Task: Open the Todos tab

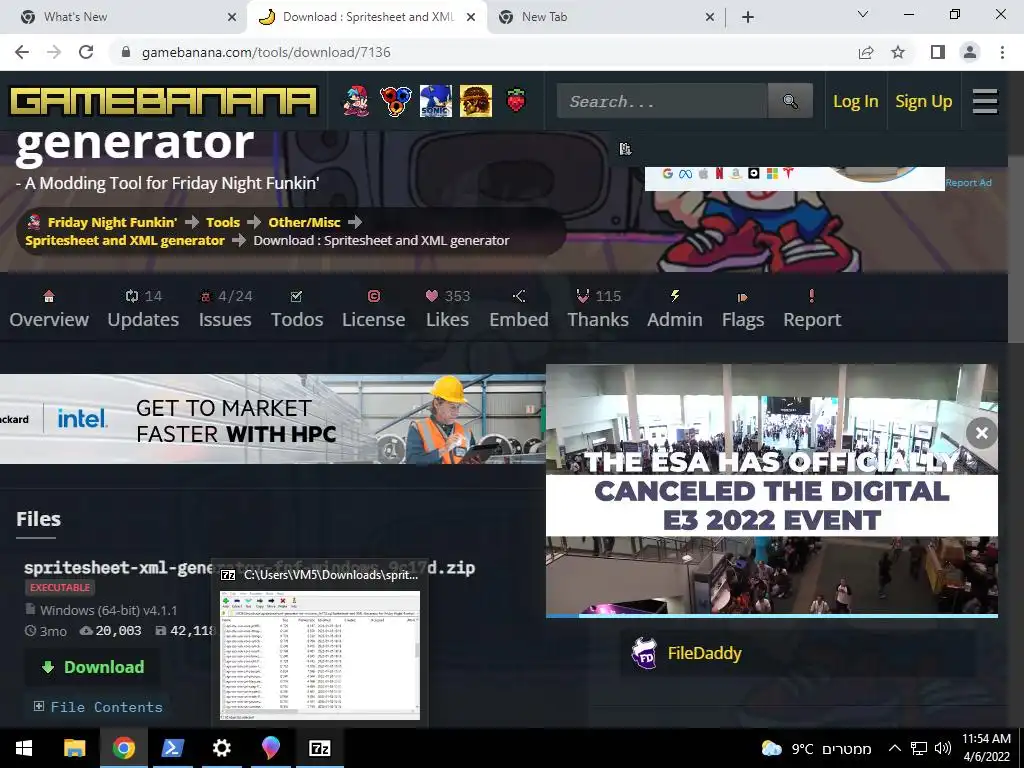Action: pyautogui.click(x=297, y=310)
